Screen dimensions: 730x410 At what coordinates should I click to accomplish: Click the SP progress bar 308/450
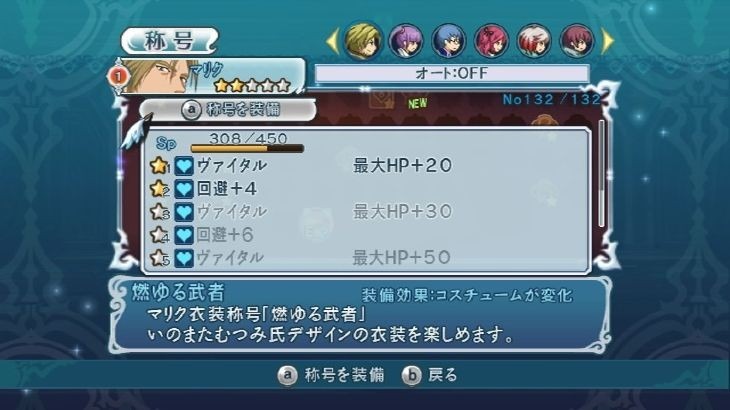tap(247, 148)
